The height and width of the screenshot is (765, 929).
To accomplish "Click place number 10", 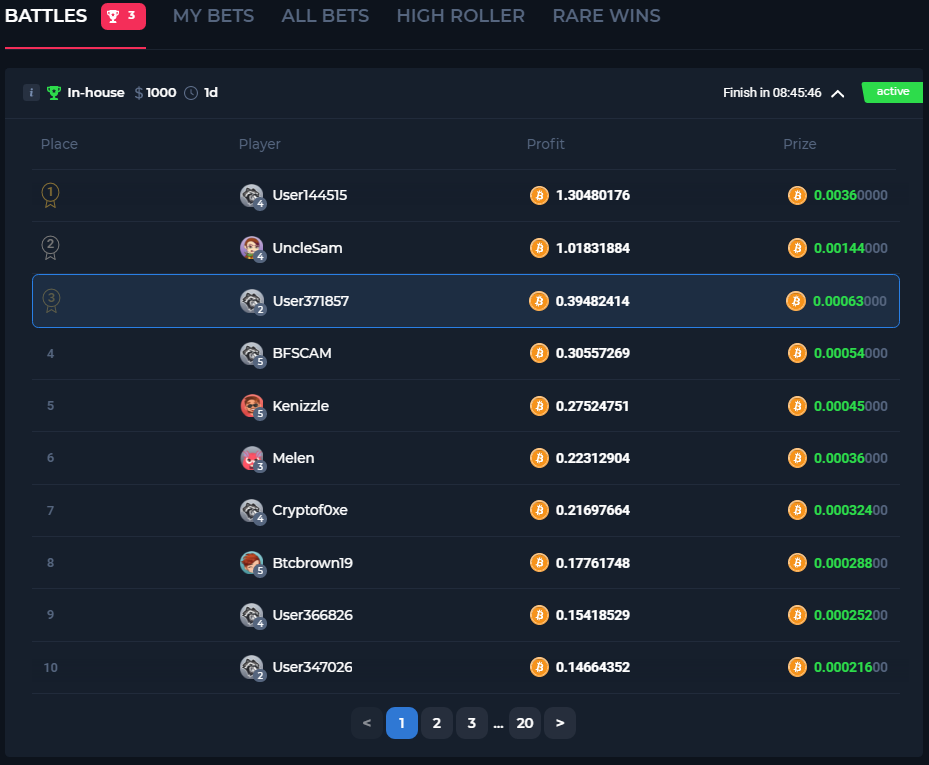I will tap(50, 668).
